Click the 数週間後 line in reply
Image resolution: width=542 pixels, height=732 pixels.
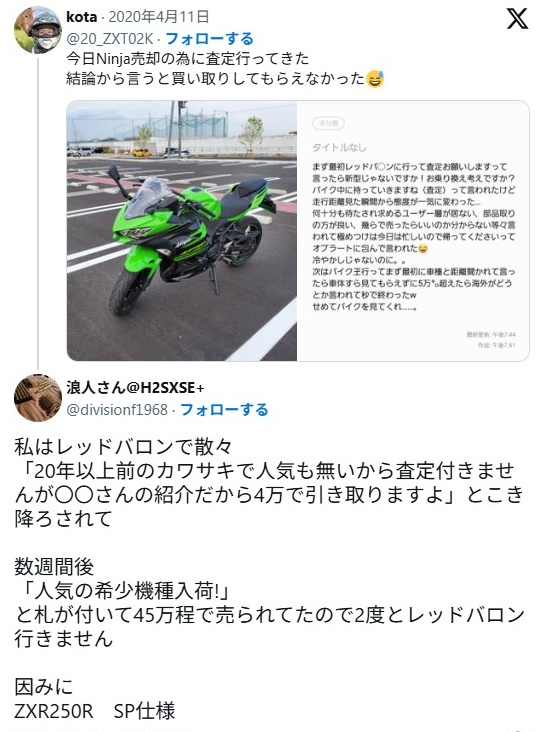coord(54,567)
